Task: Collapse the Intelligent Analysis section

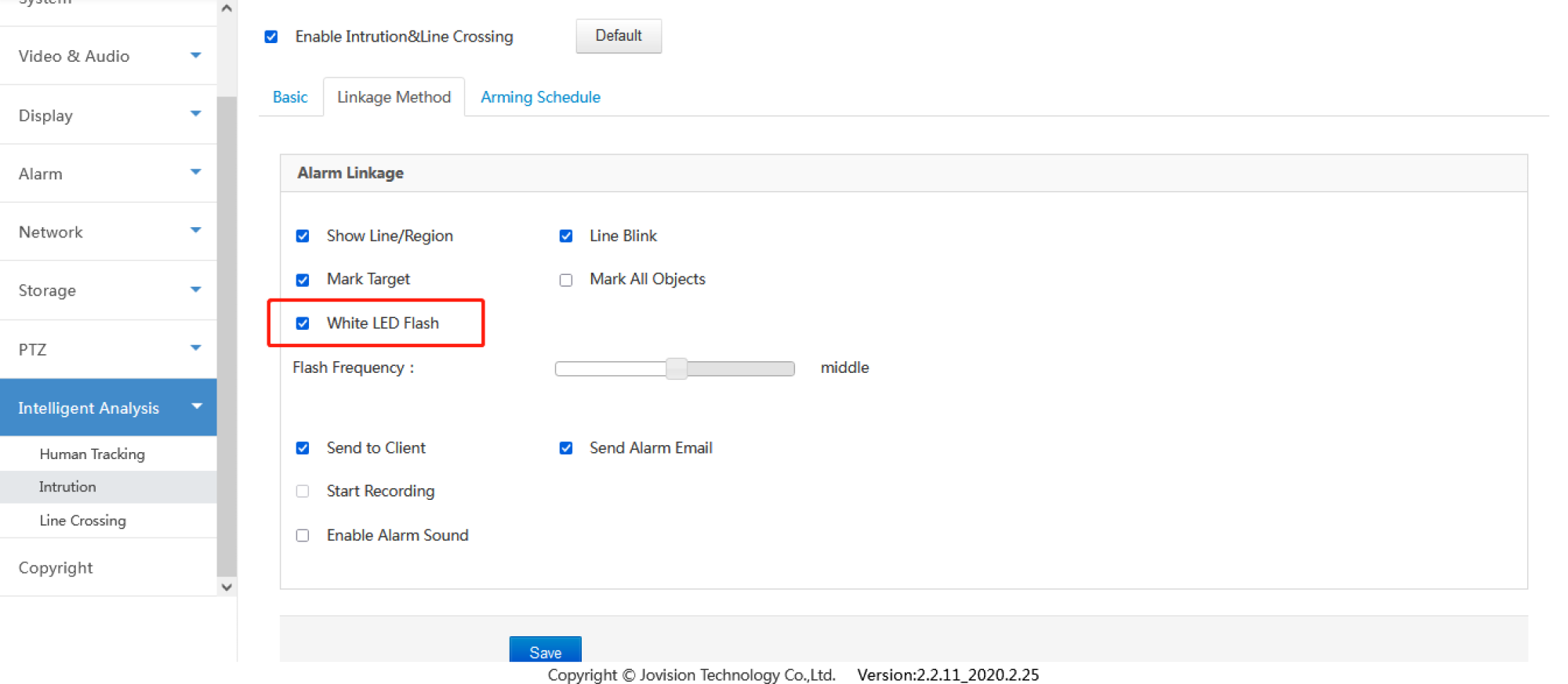Action: (x=196, y=407)
